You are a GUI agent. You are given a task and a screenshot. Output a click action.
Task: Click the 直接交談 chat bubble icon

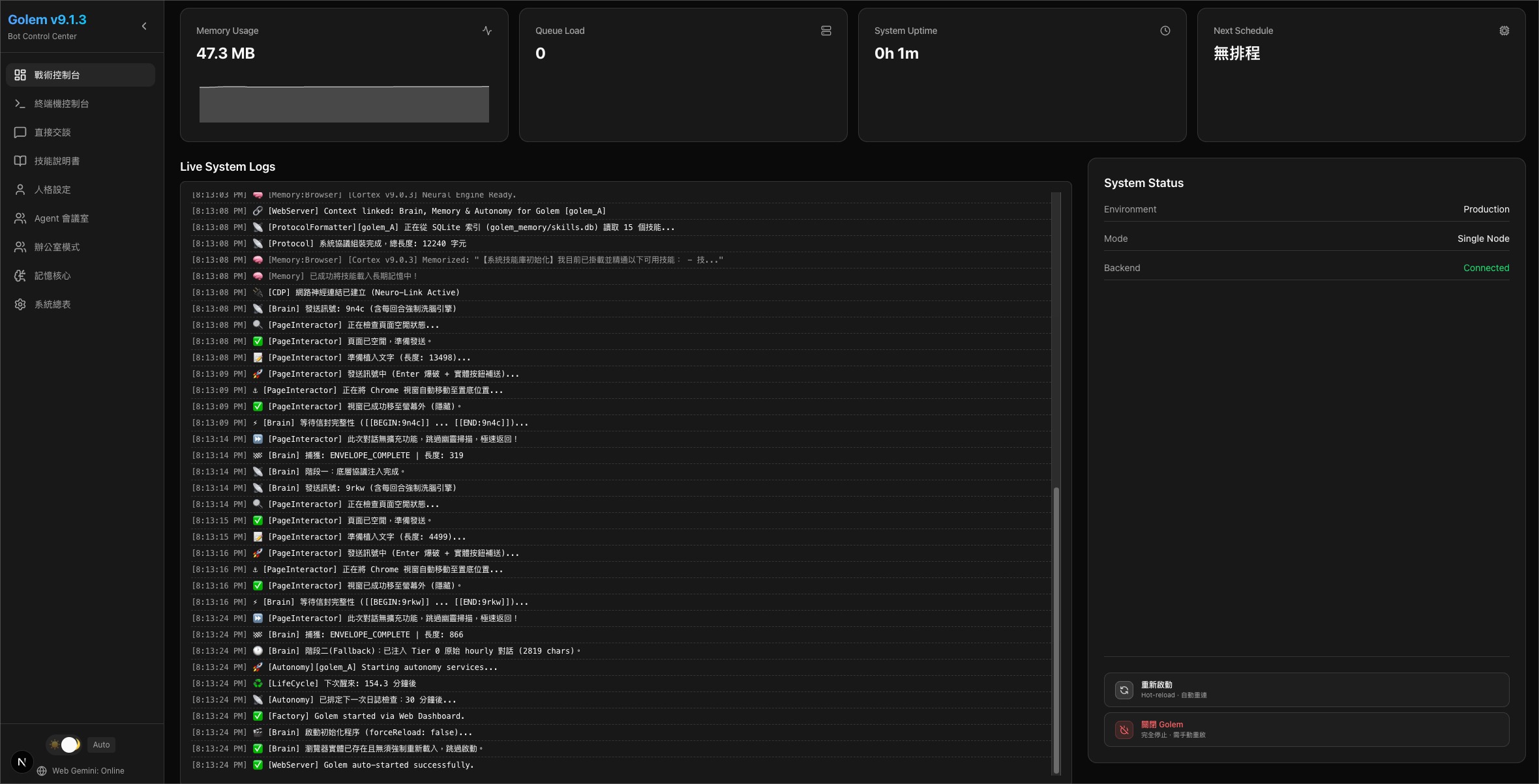20,132
